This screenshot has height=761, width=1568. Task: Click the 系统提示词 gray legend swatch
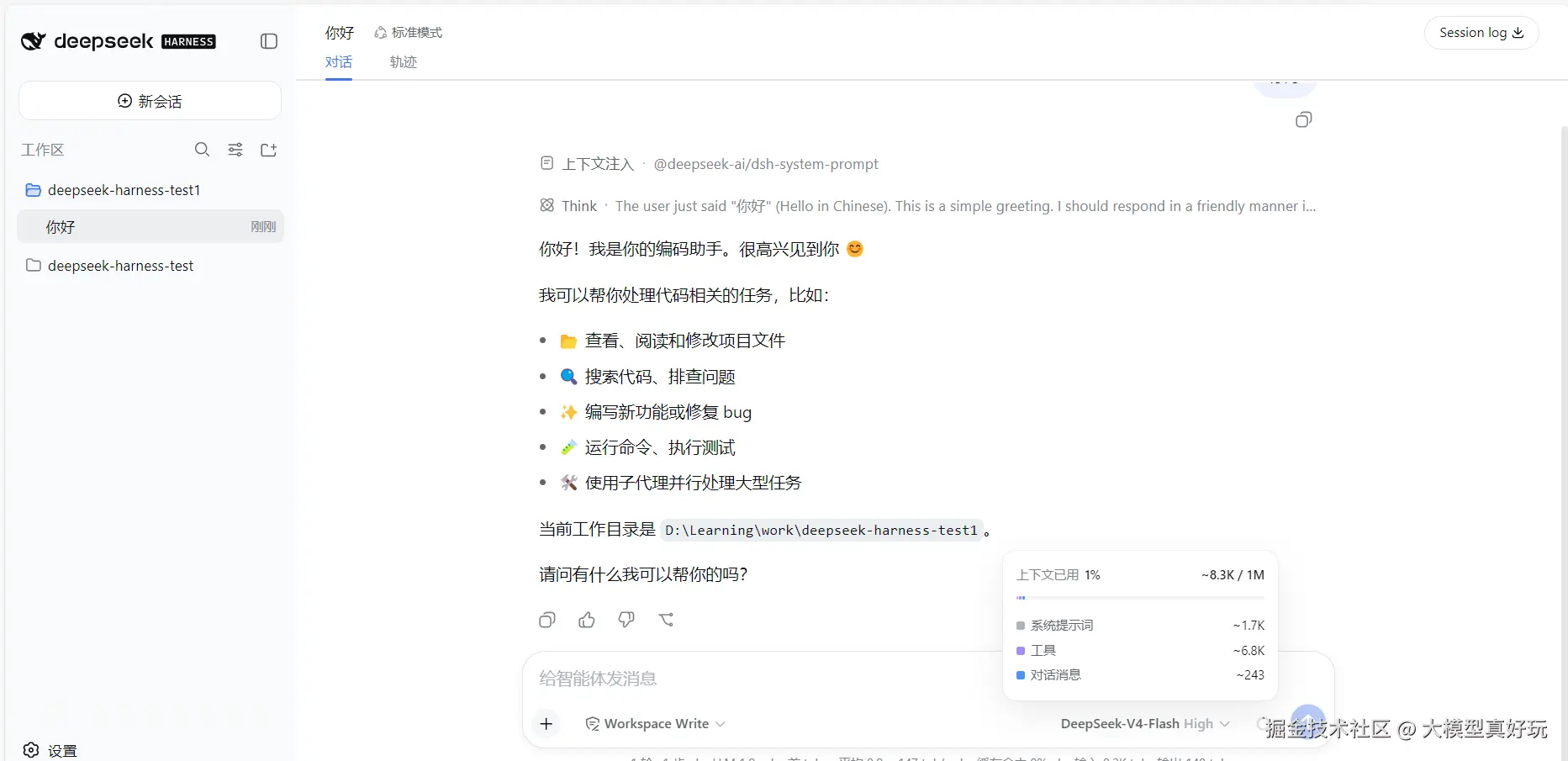click(x=1021, y=626)
